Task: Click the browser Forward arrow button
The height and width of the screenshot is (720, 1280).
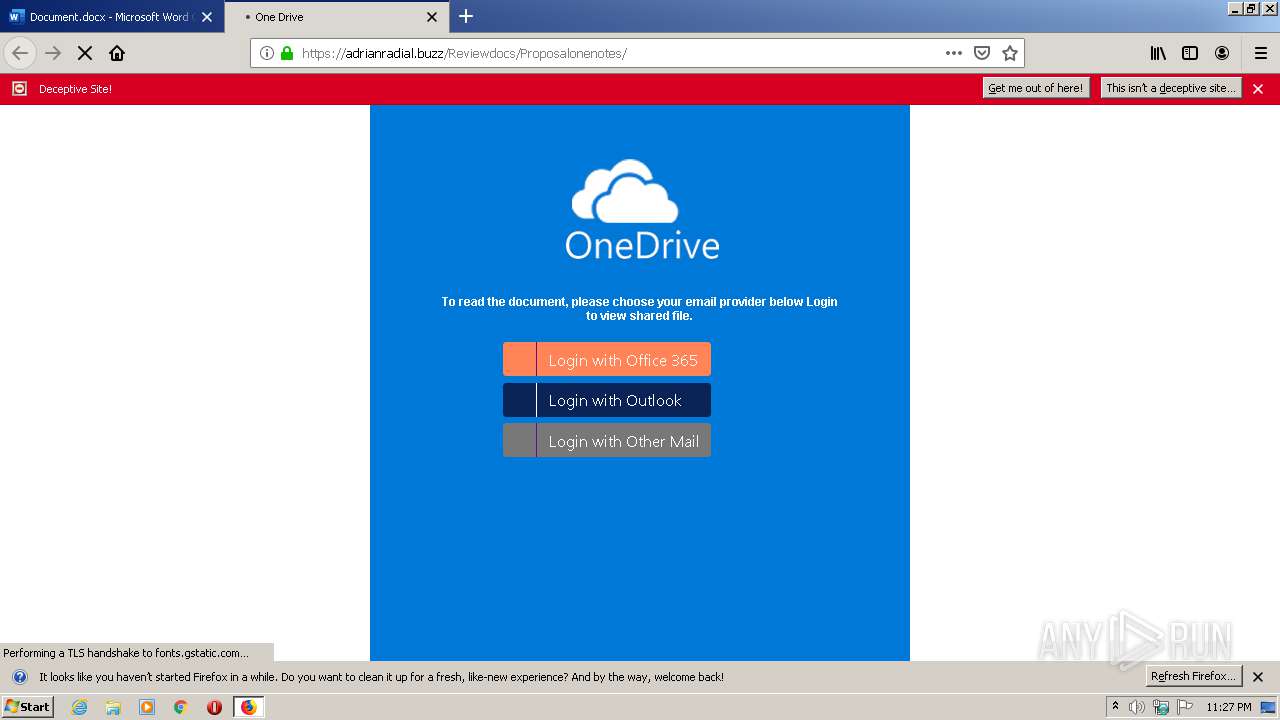Action: click(53, 53)
